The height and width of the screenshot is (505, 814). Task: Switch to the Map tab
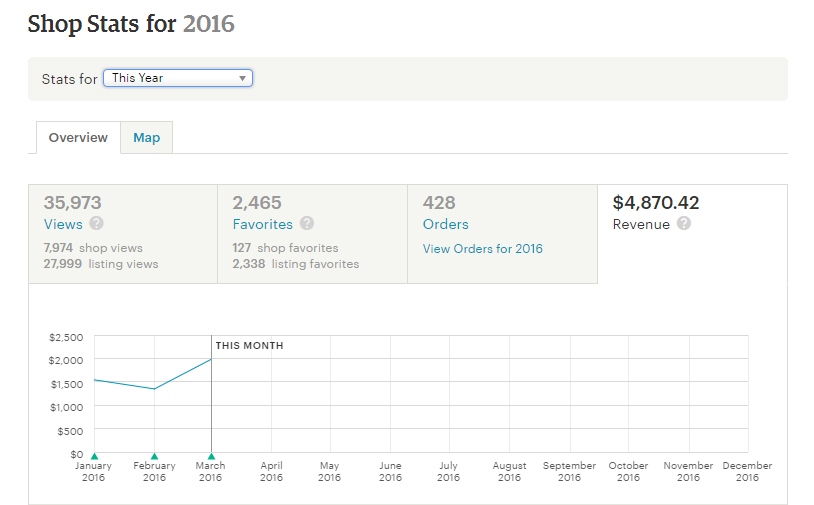(147, 138)
